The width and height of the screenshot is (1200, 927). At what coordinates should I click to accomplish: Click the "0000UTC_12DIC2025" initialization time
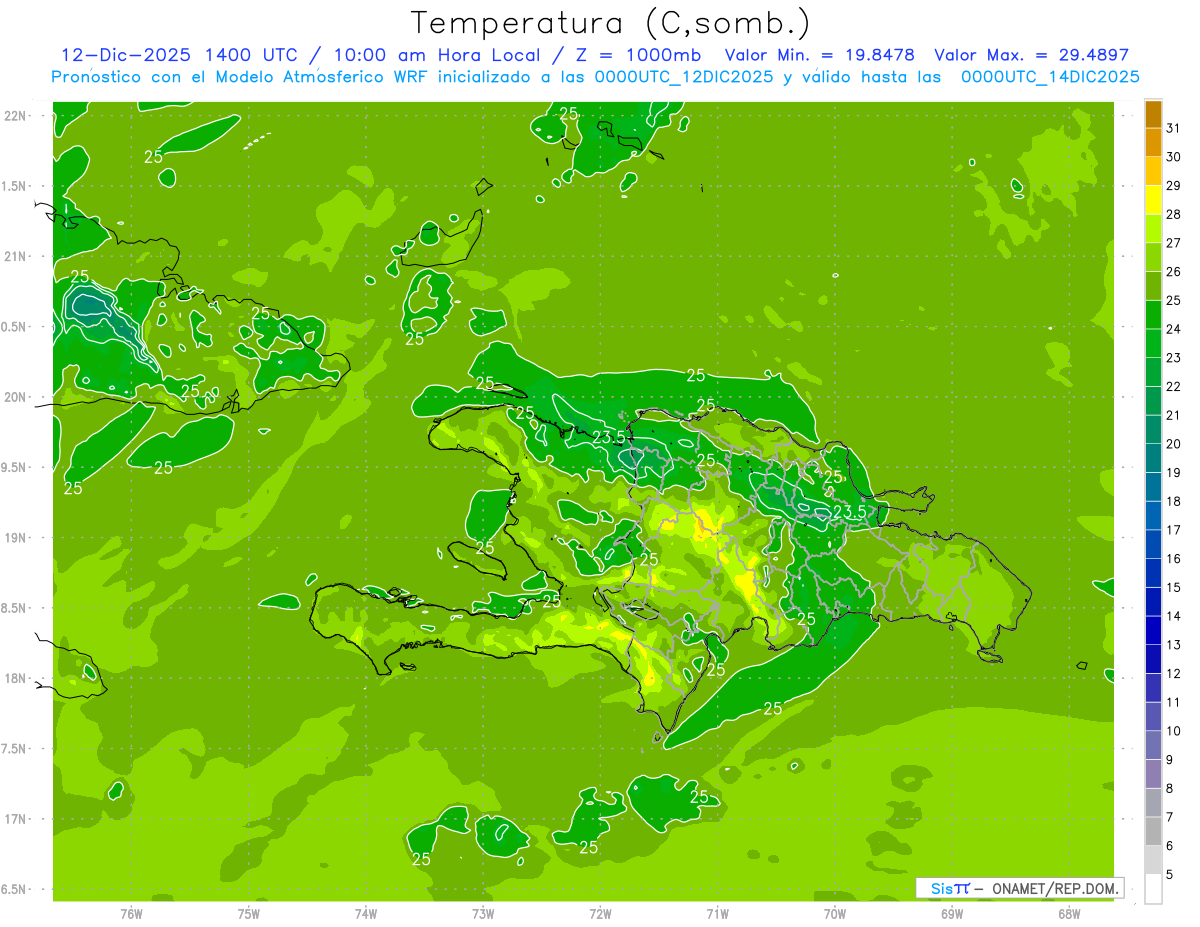(x=683, y=77)
